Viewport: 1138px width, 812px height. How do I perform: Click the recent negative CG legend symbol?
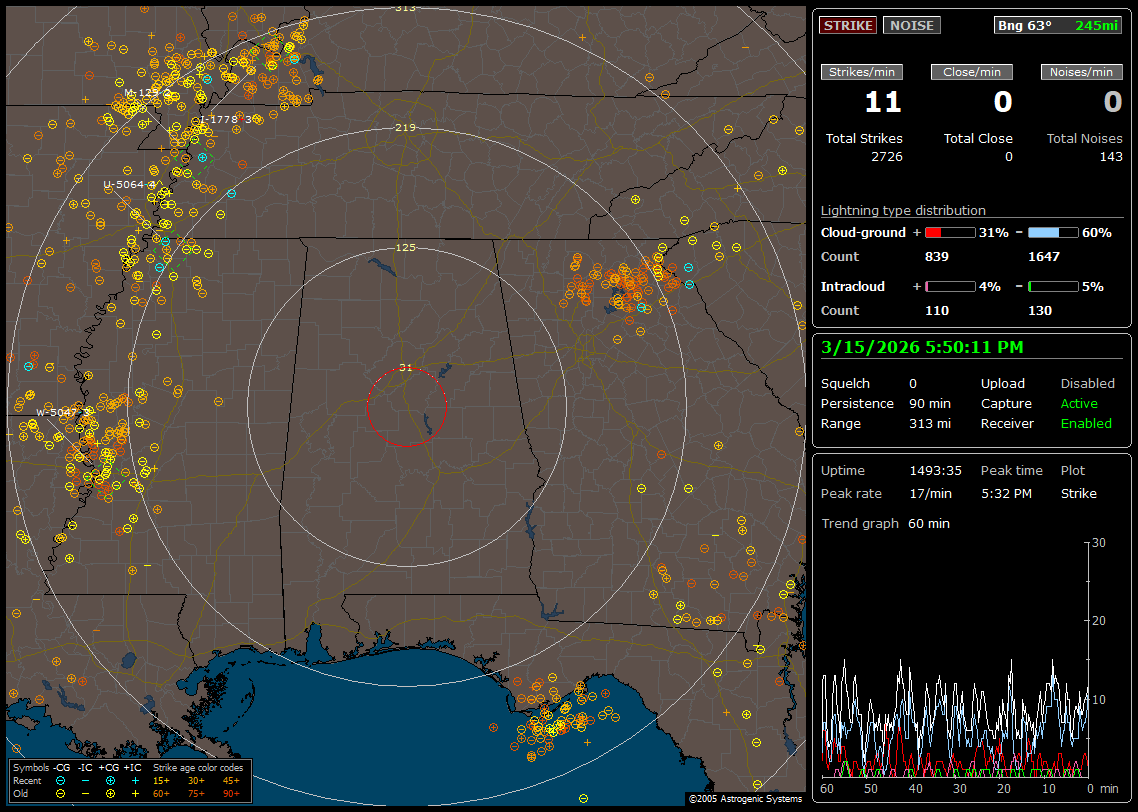tap(61, 780)
